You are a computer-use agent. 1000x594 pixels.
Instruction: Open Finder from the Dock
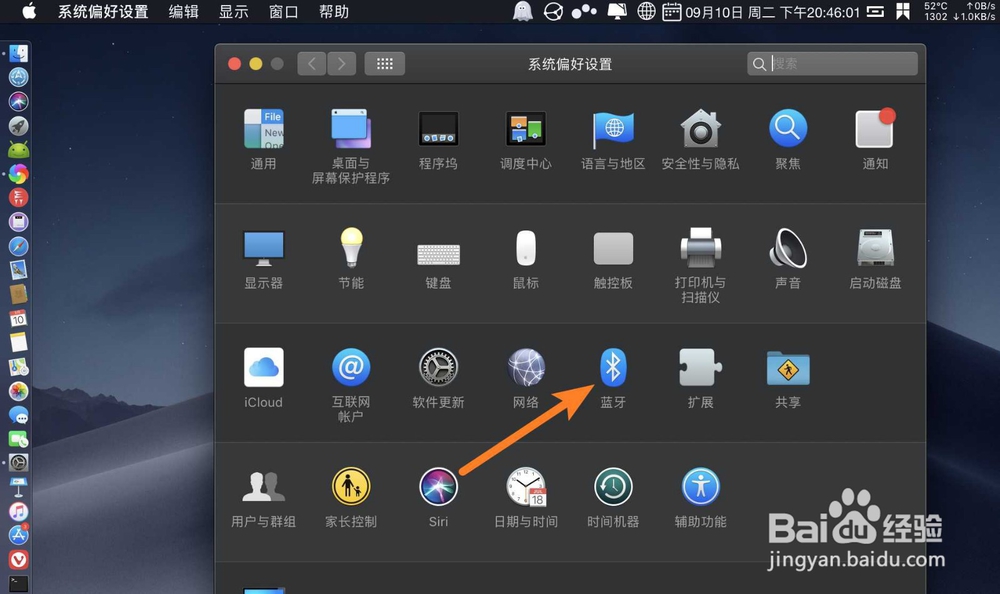coord(18,54)
